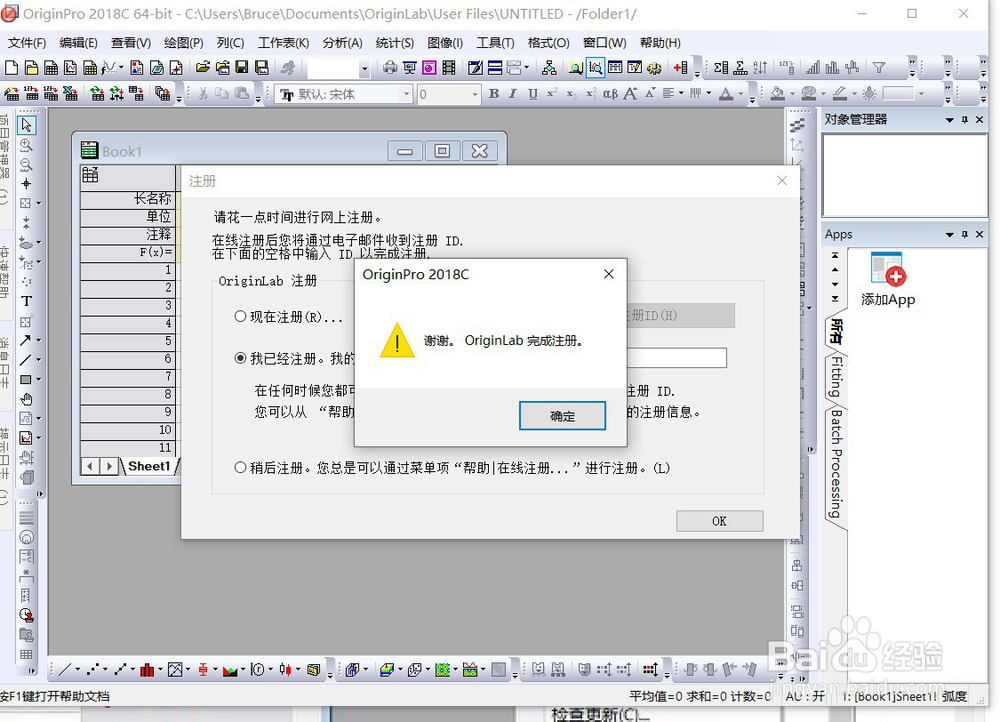Select the Pointer tool
Screen dimensions: 1000x722
(x=26, y=125)
